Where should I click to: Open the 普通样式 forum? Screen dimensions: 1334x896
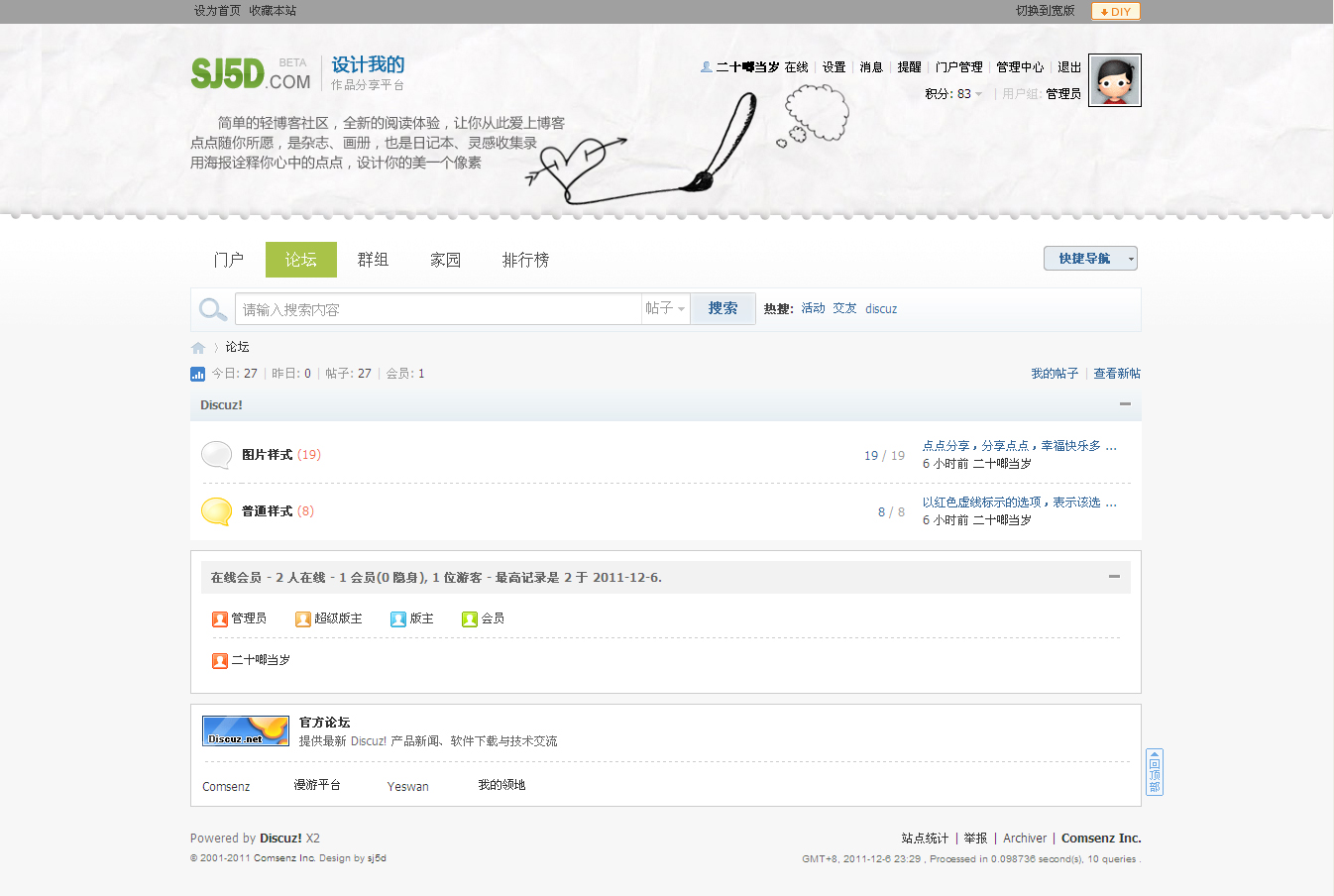pos(267,511)
